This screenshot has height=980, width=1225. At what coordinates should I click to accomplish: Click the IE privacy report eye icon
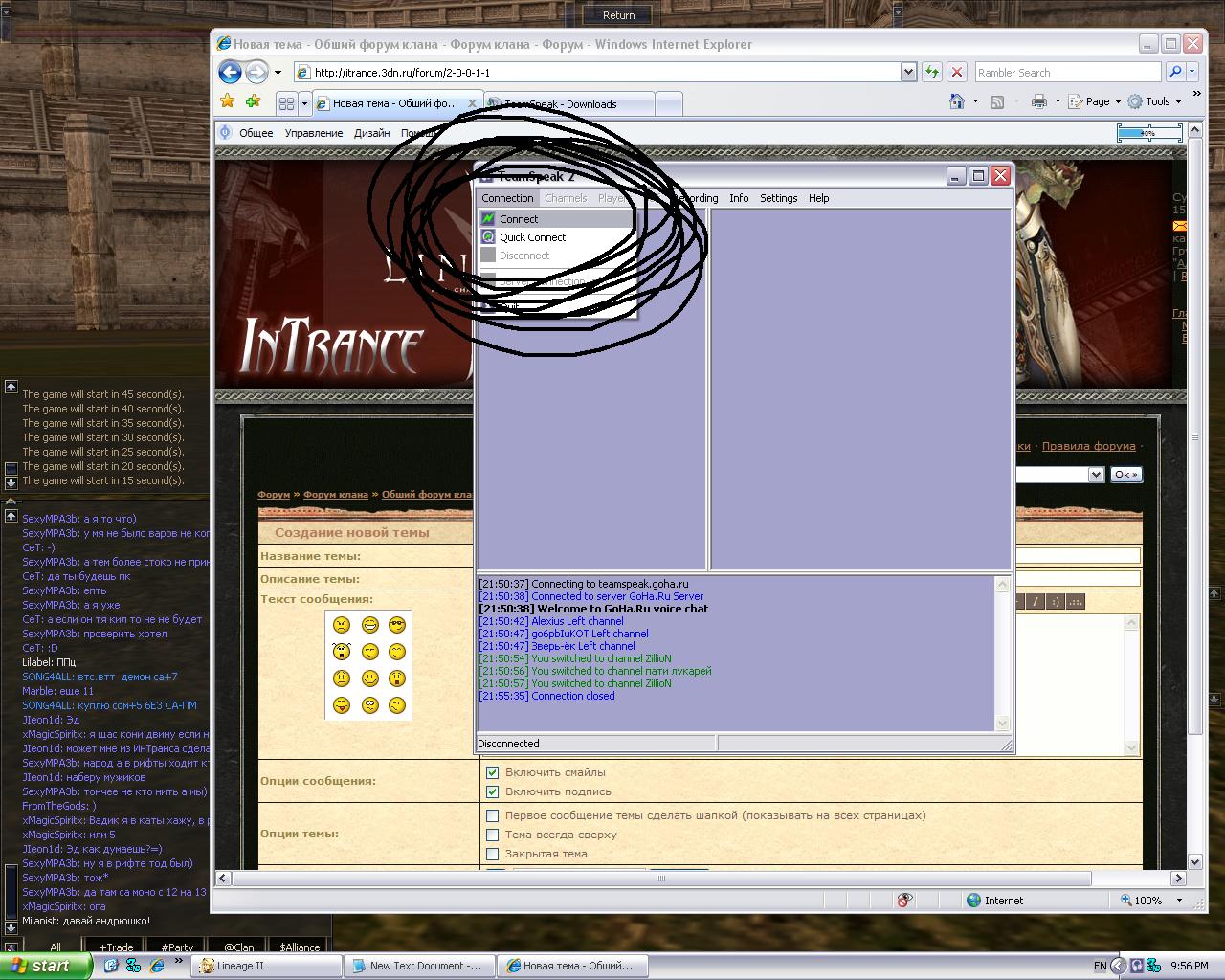click(x=904, y=900)
